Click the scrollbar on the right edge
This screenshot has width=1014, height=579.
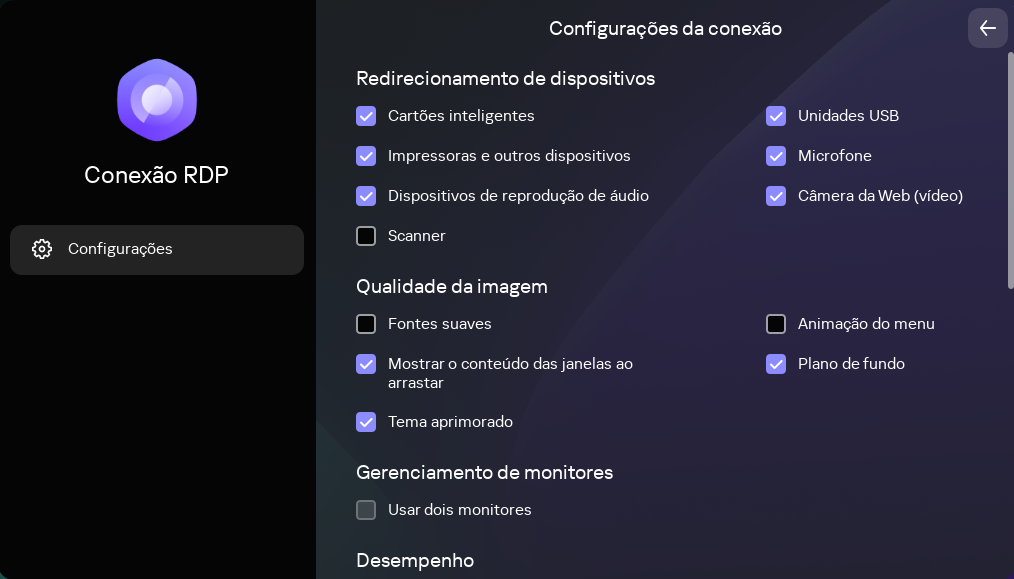pyautogui.click(x=1010, y=160)
